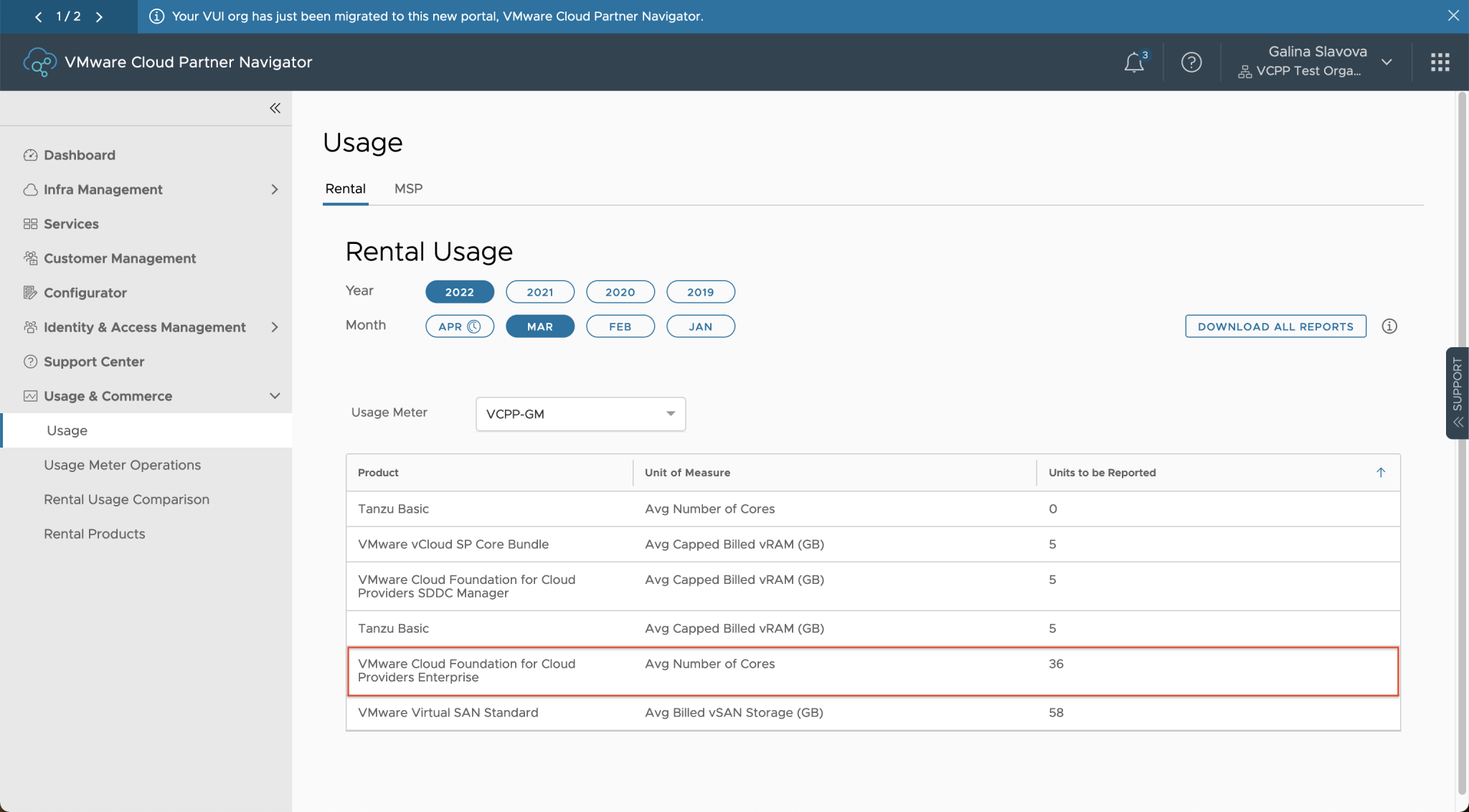Screen dimensions: 1469x812
Task: Open the help question mark icon
Action: 1191,62
